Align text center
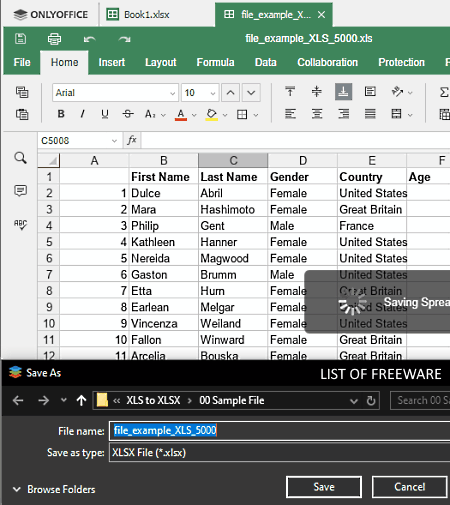This screenshot has height=505, width=450. (x=317, y=114)
